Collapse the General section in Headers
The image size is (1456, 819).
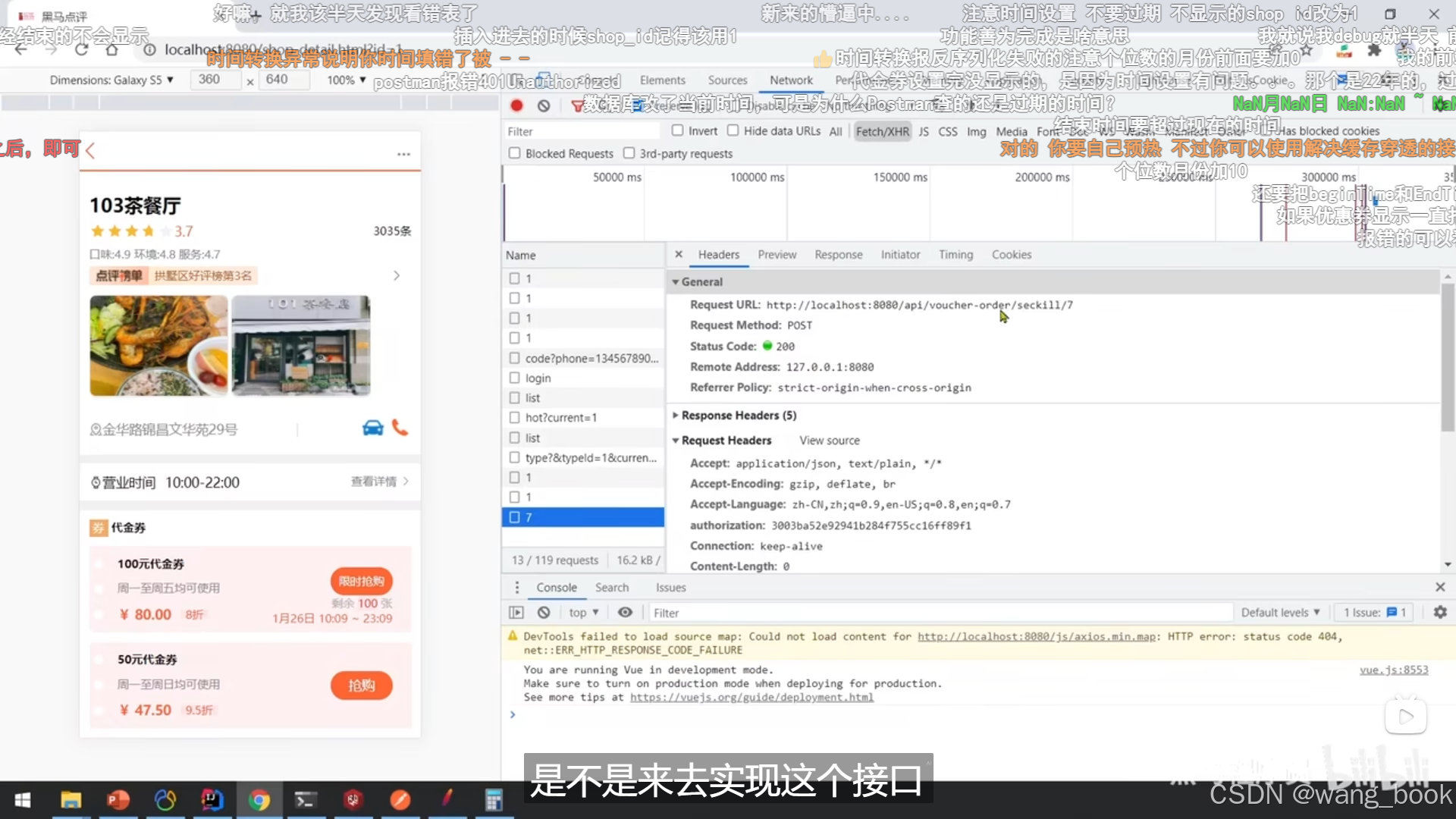coord(676,281)
